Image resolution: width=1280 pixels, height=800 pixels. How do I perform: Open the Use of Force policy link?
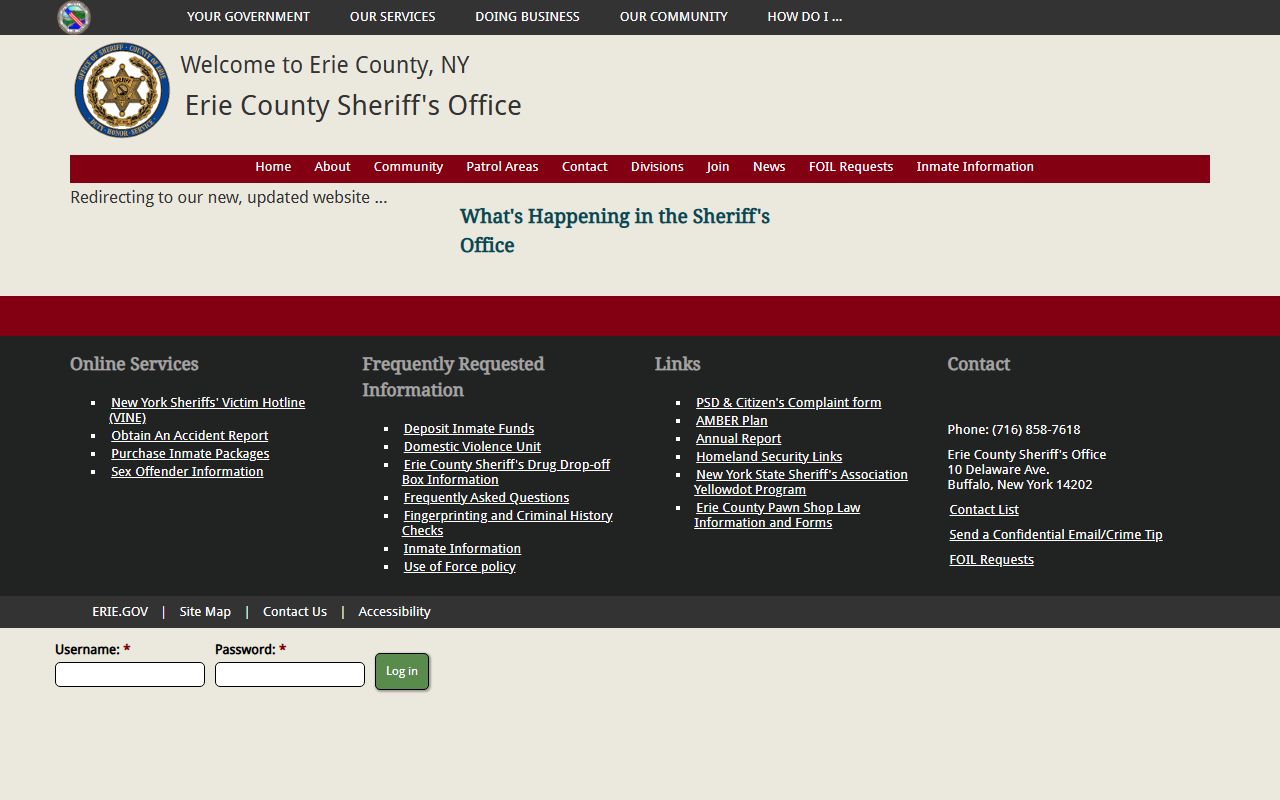point(459,567)
